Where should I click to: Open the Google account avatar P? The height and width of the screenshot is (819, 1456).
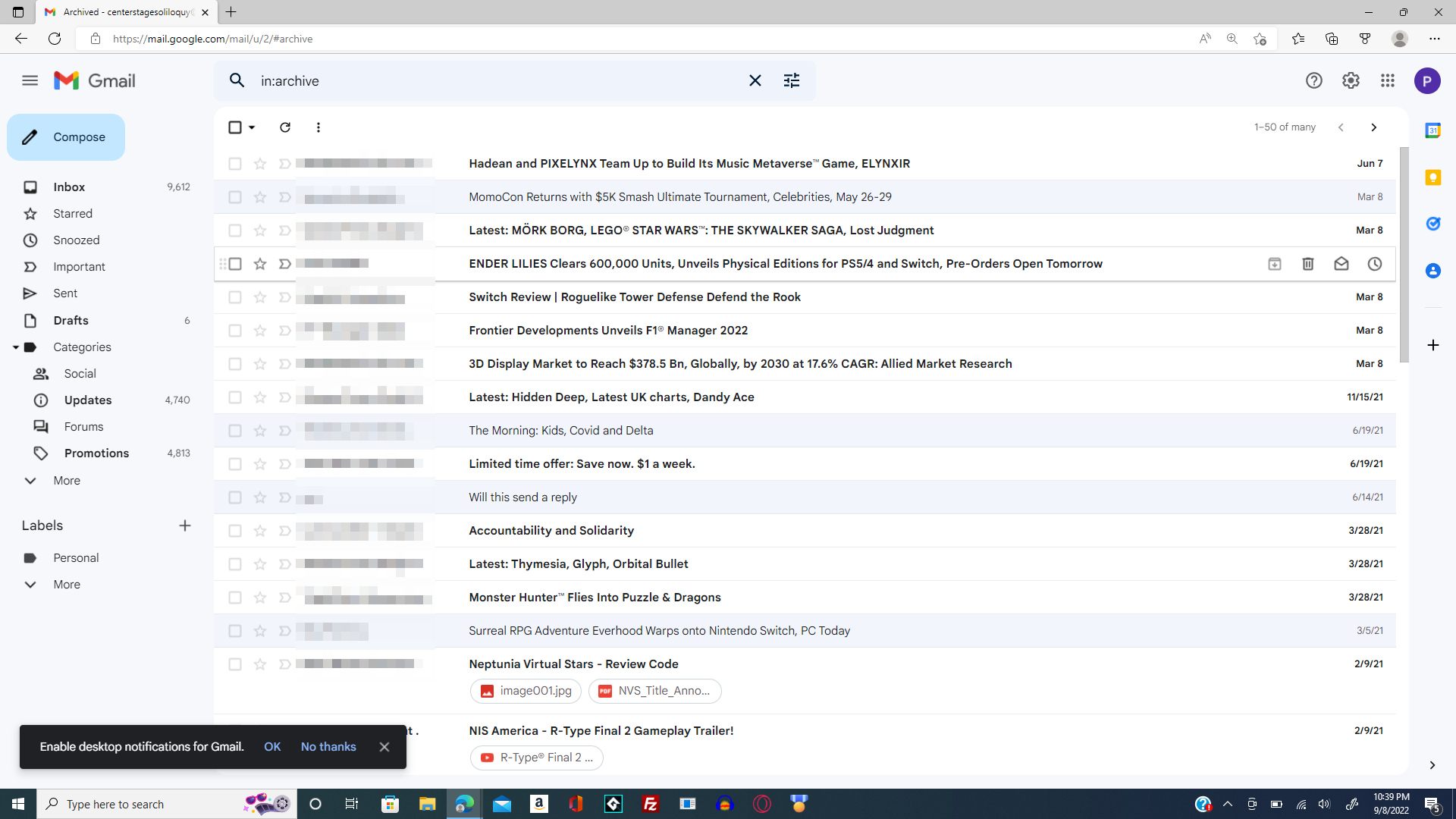tap(1427, 80)
